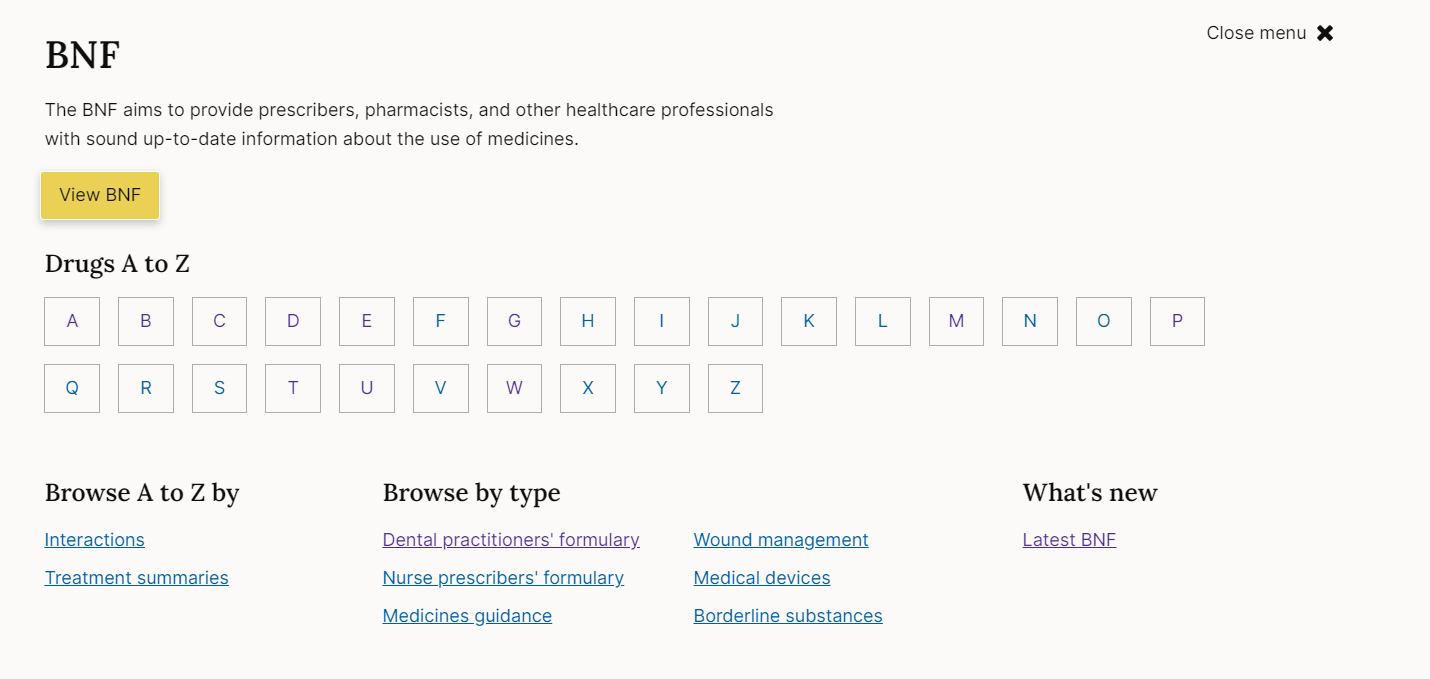
Task: Choose the letter H box
Action: click(588, 321)
